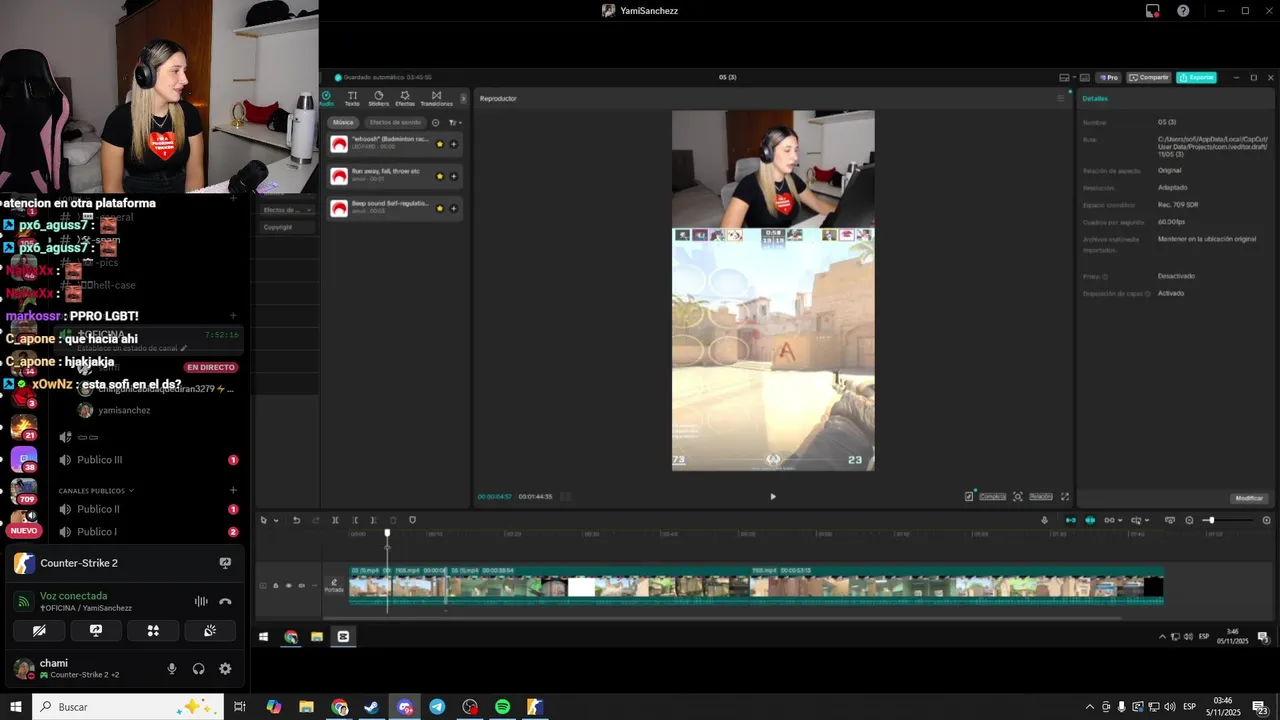Add a channel to CANALES PUBLICOS

tap(233, 490)
